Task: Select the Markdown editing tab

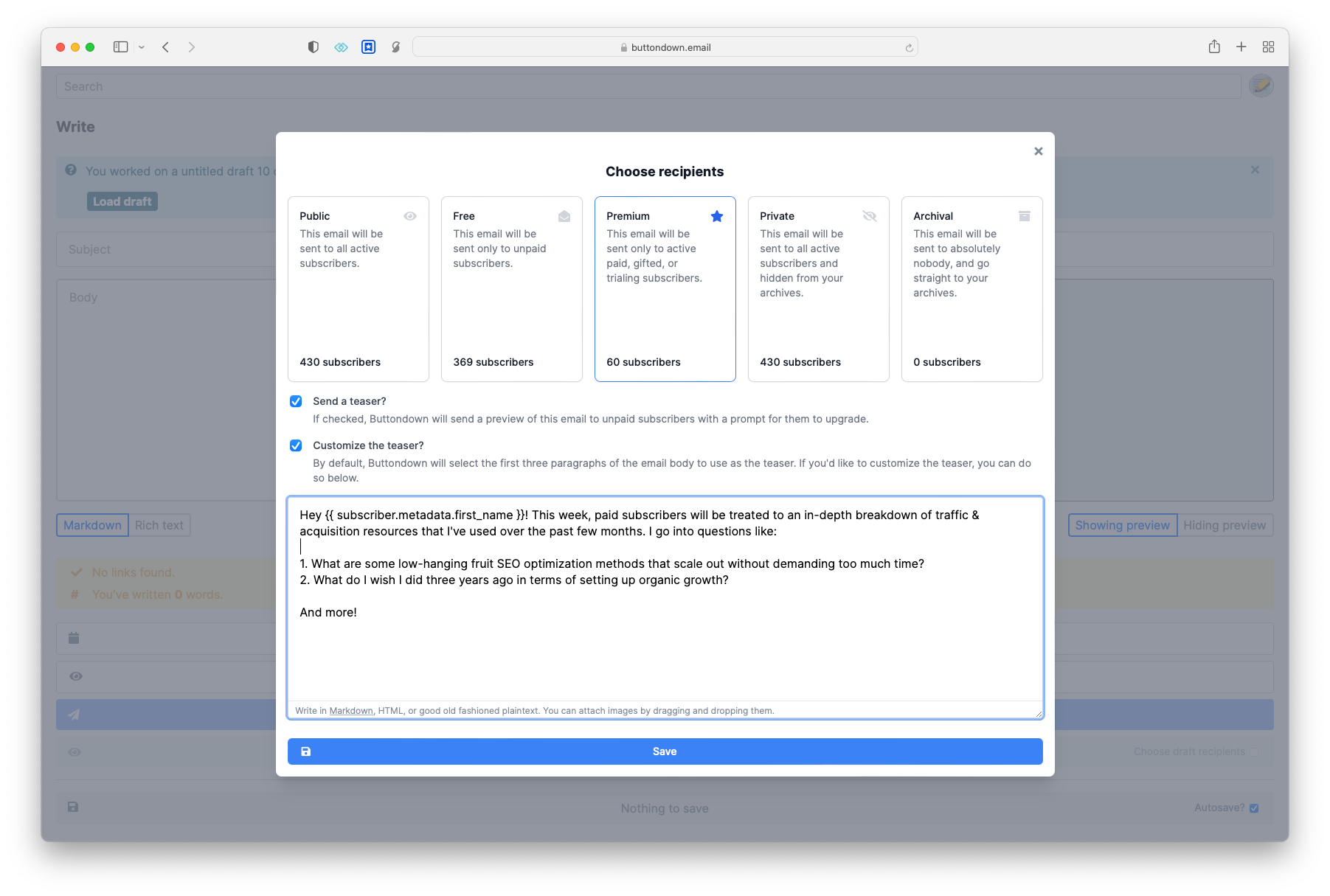Action: [x=91, y=525]
